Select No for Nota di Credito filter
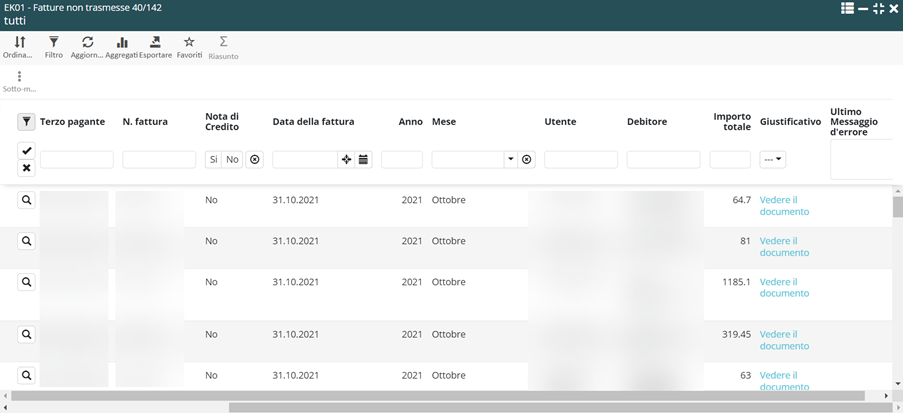This screenshot has width=903, height=413. (232, 159)
